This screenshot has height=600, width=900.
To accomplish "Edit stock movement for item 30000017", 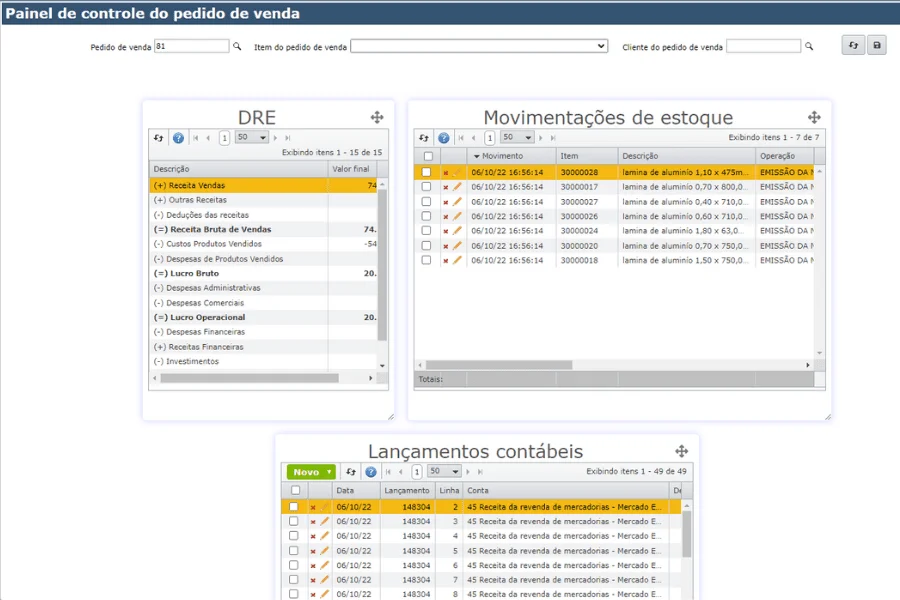I will click(x=457, y=187).
